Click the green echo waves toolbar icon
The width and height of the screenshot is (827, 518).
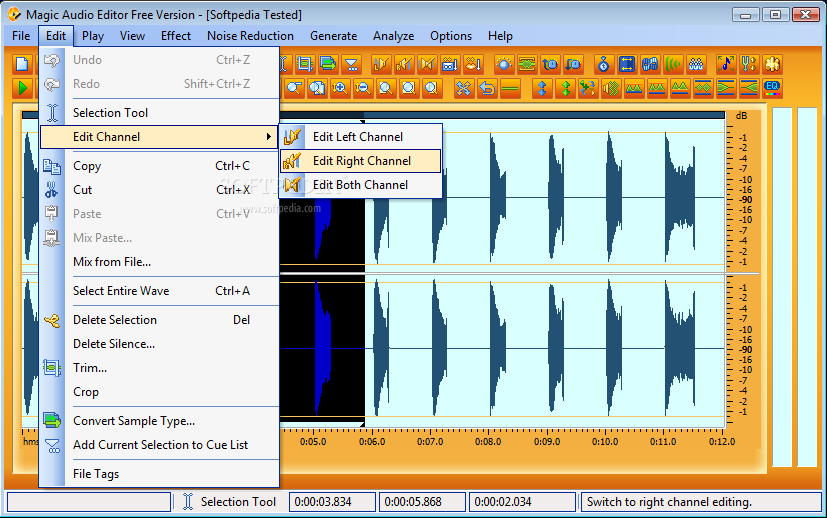[673, 64]
